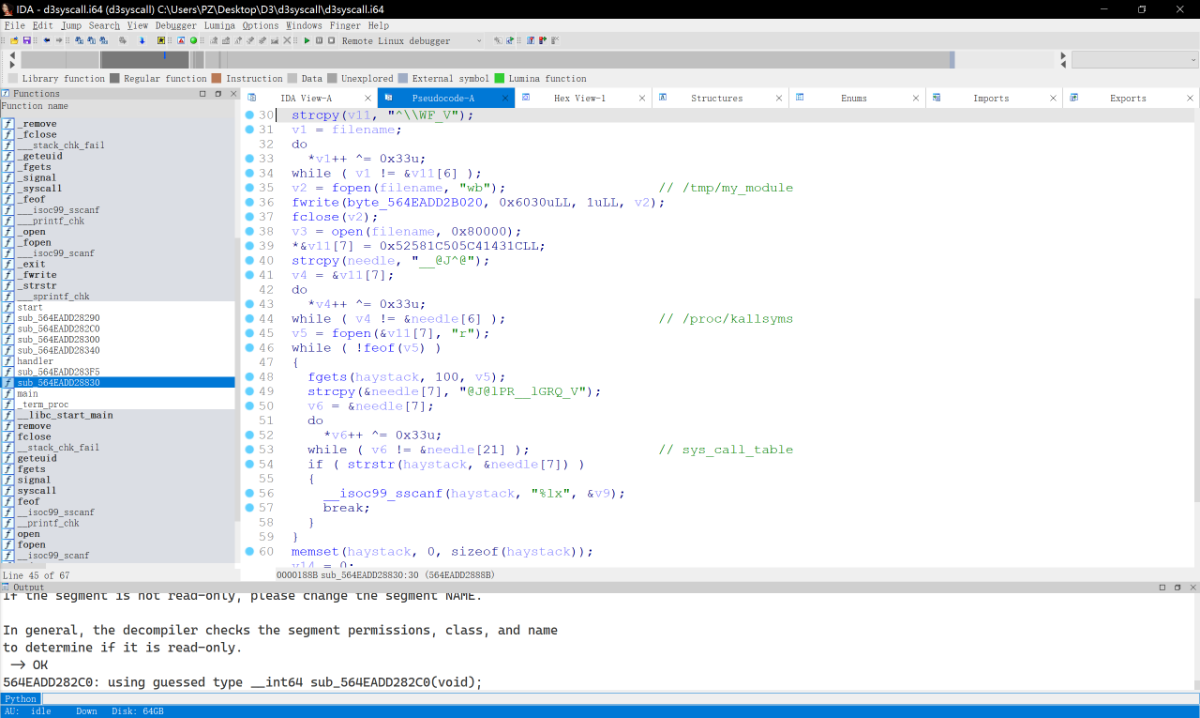Open the Debugger menu
The height and width of the screenshot is (718, 1200).
pos(176,25)
